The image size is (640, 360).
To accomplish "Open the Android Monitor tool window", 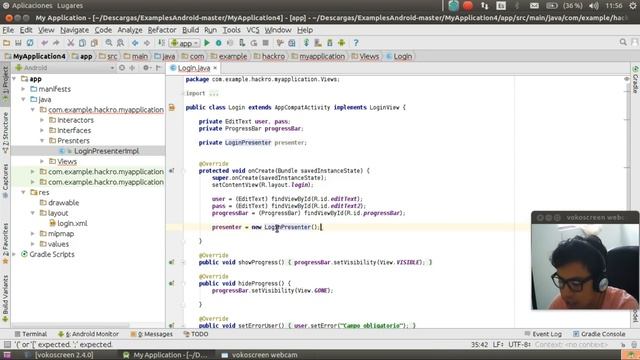I will 88,334.
